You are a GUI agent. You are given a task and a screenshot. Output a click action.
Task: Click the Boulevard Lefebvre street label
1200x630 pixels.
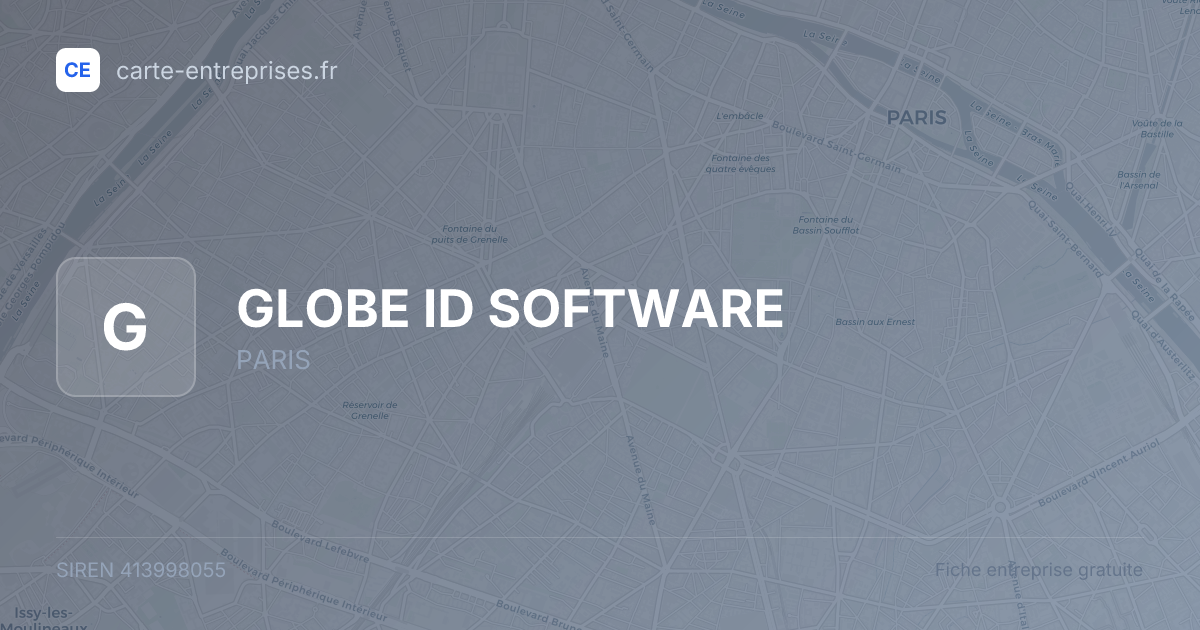[320, 541]
